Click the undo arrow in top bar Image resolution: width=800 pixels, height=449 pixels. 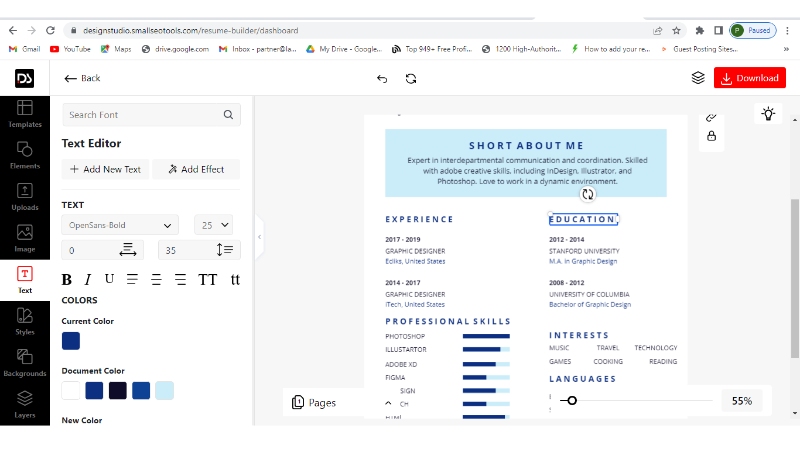click(382, 78)
